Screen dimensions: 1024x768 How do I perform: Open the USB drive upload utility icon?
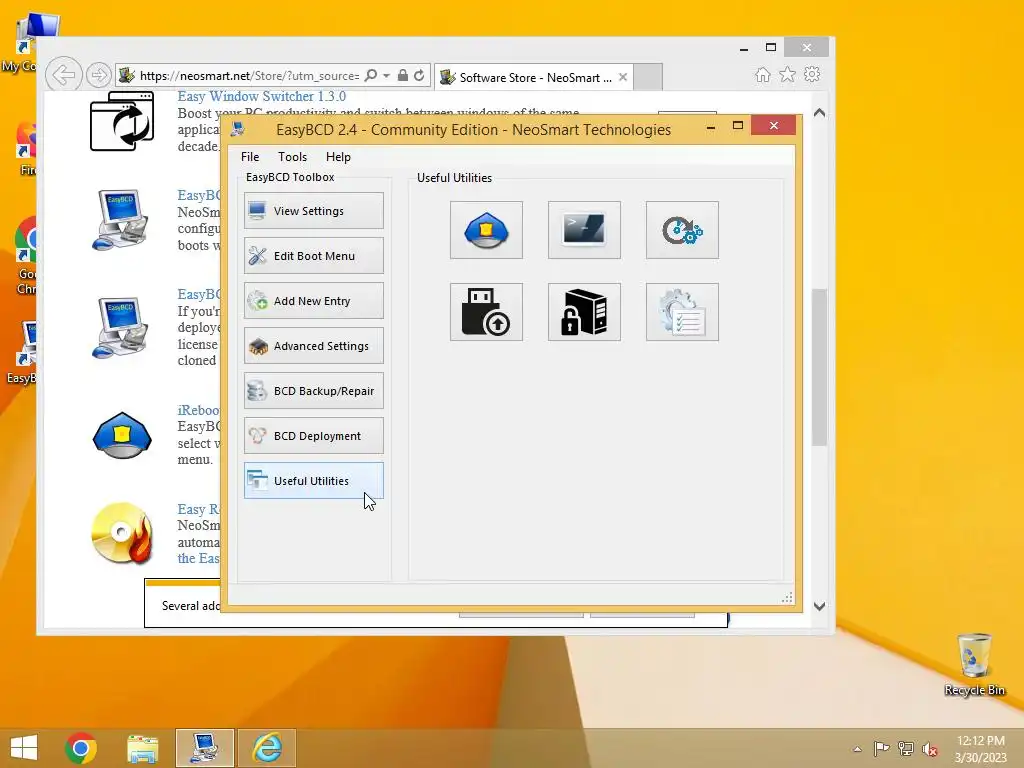(486, 312)
